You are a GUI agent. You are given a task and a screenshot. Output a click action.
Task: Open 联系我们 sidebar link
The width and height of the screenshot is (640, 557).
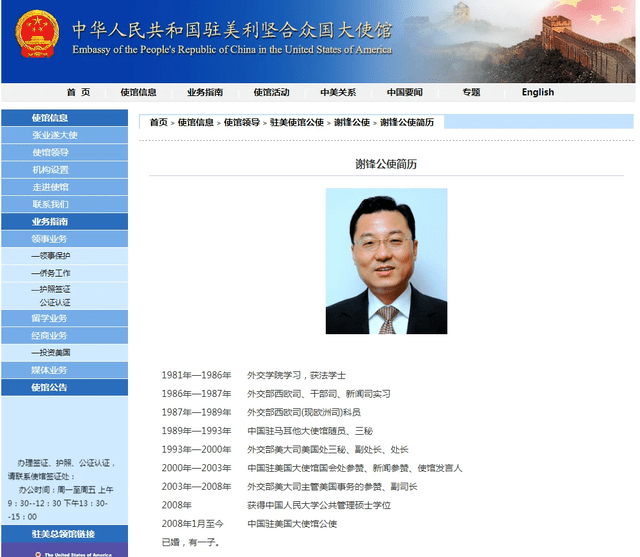click(64, 204)
